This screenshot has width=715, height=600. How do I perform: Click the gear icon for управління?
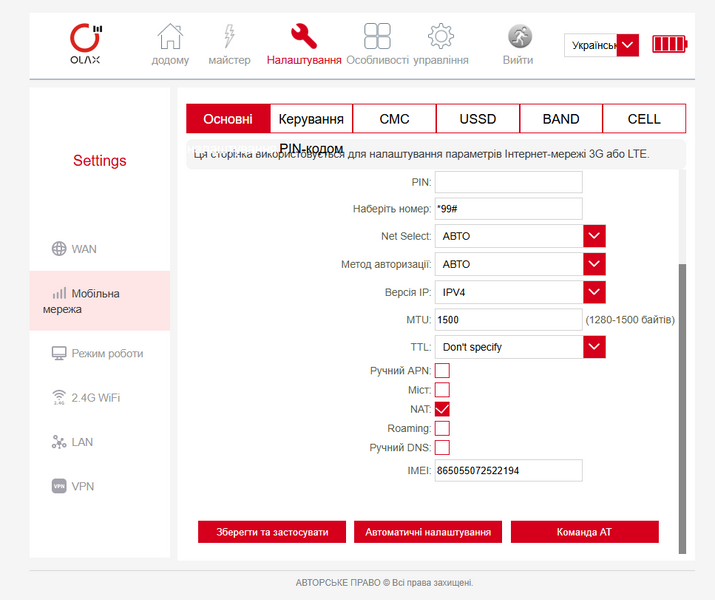[441, 36]
